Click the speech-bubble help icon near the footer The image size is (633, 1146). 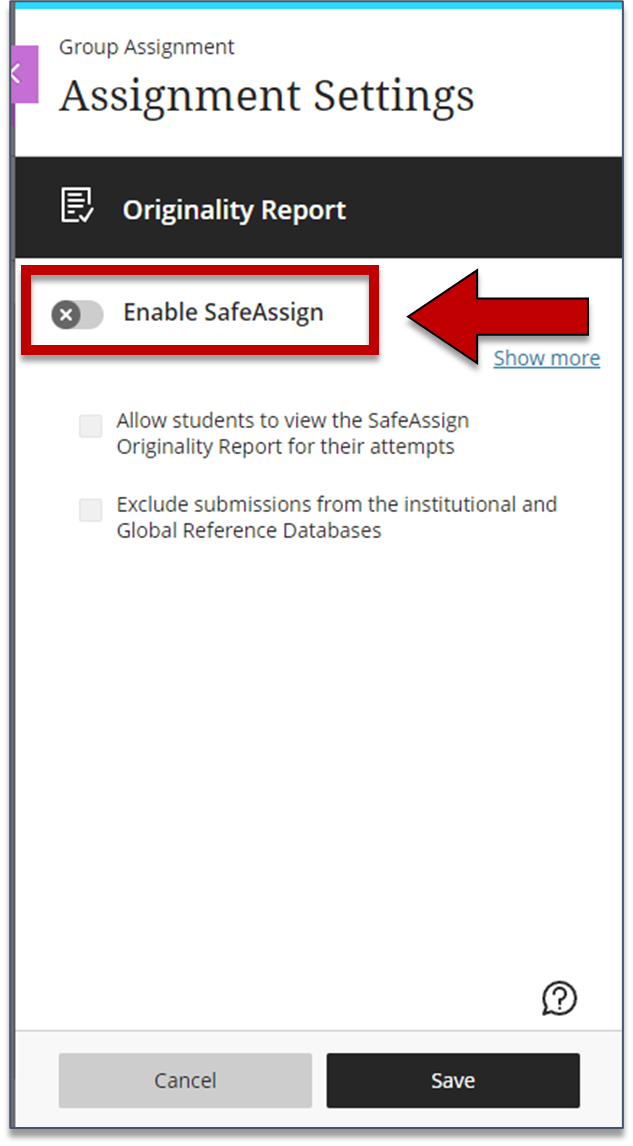coord(559,999)
